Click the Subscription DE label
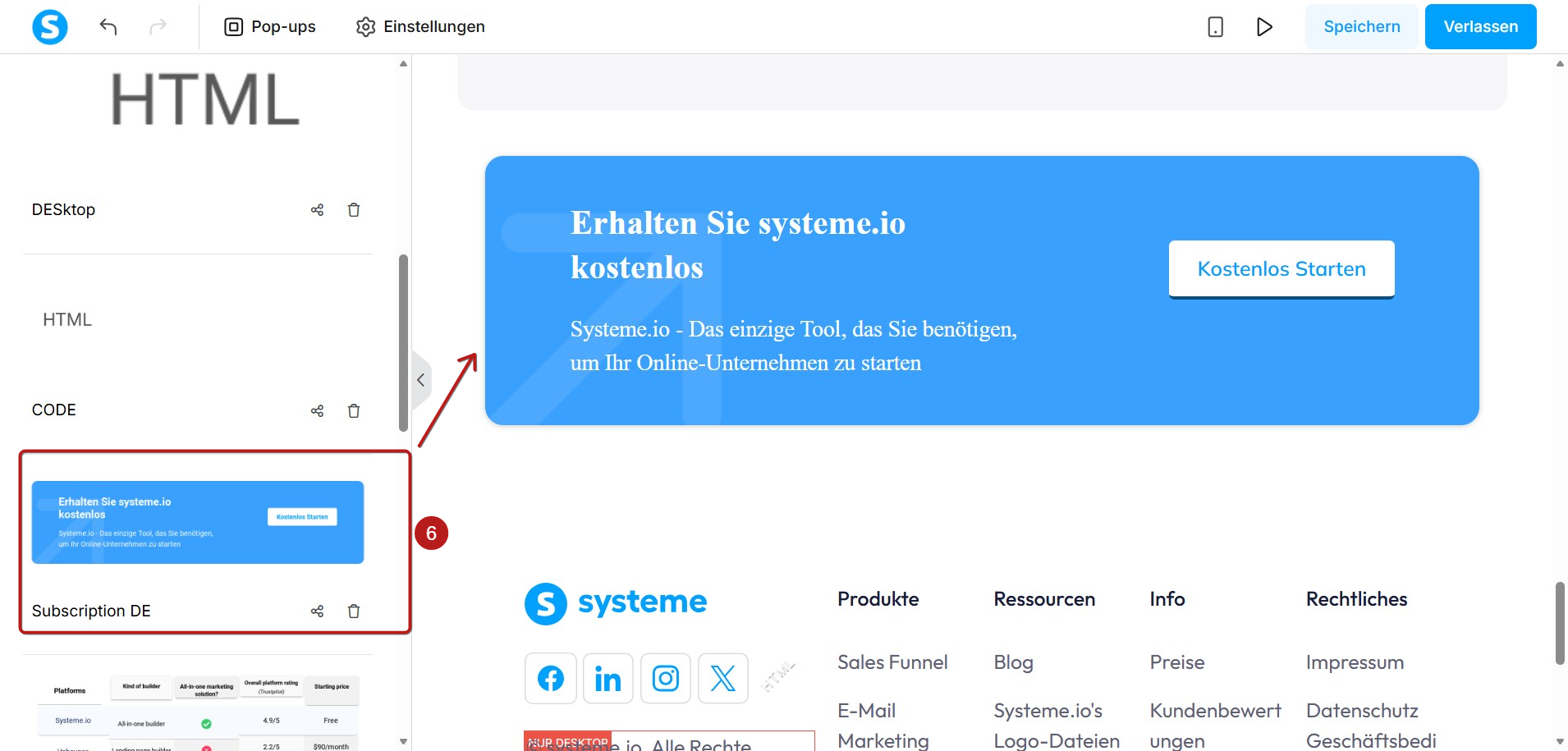Viewport: 1568px width, 751px height. coord(91,611)
